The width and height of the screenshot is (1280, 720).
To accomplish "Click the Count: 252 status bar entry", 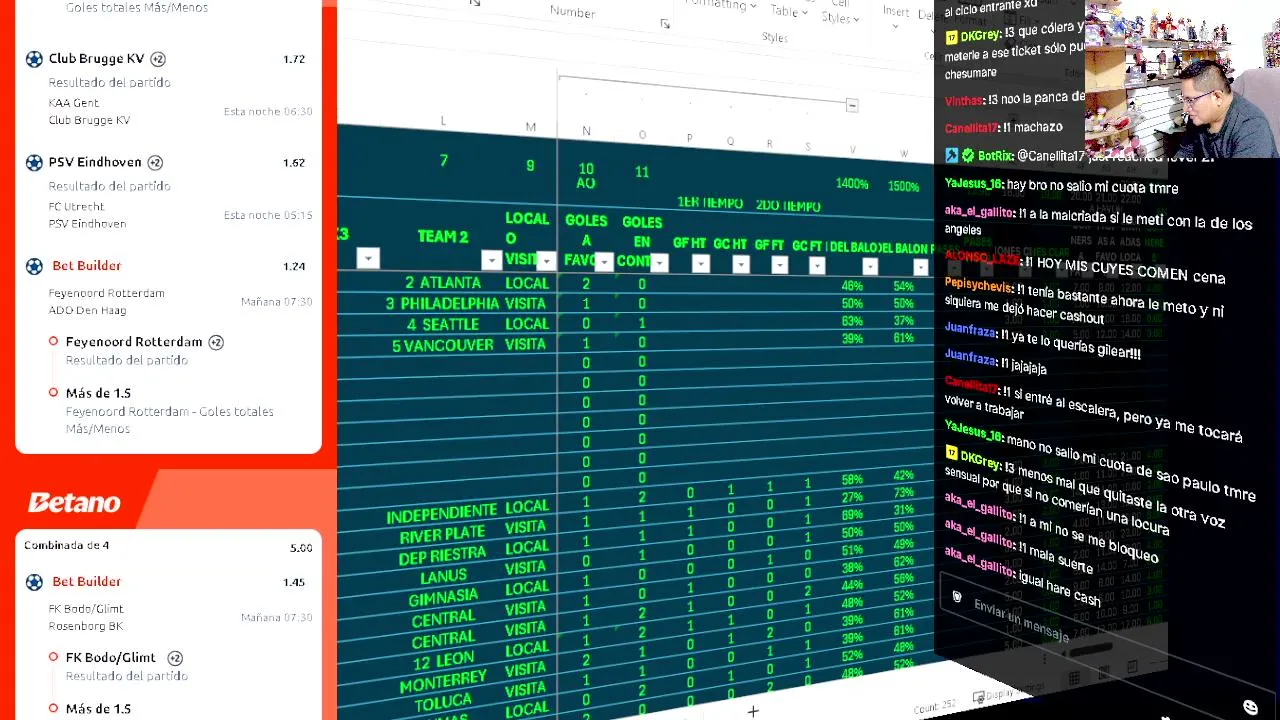I will pyautogui.click(x=934, y=706).
